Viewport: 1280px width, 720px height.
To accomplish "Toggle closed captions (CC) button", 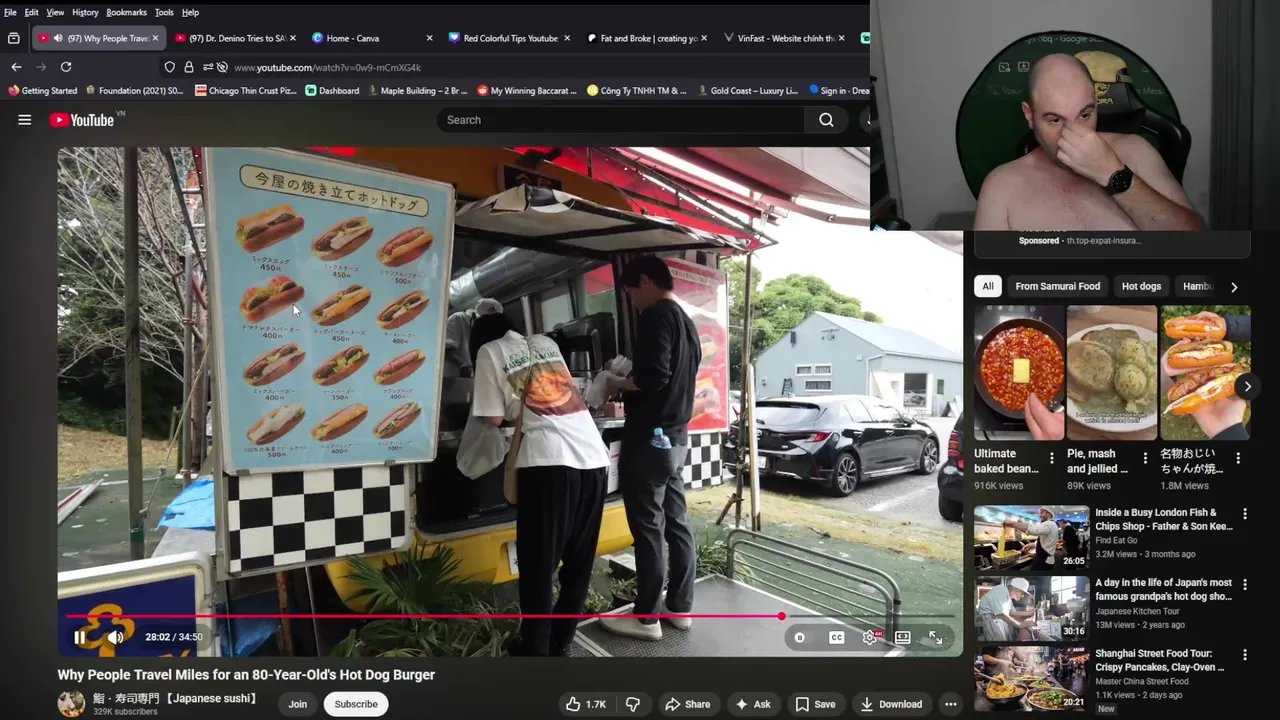I will 836,637.
